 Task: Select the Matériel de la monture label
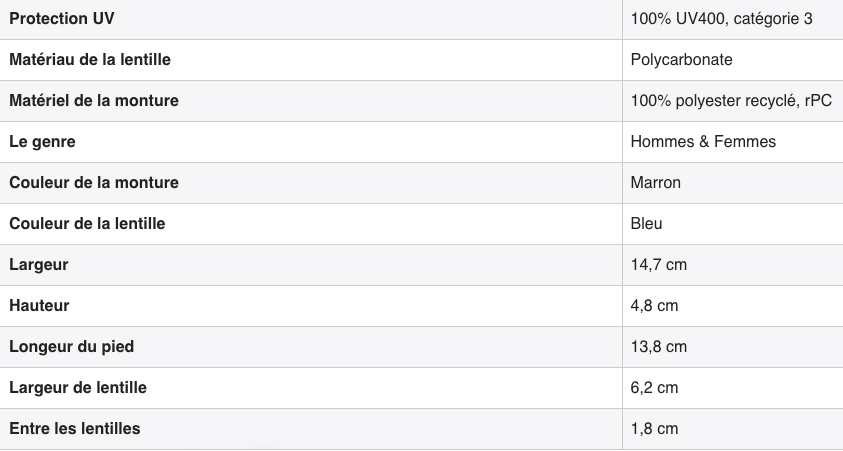[x=94, y=101]
